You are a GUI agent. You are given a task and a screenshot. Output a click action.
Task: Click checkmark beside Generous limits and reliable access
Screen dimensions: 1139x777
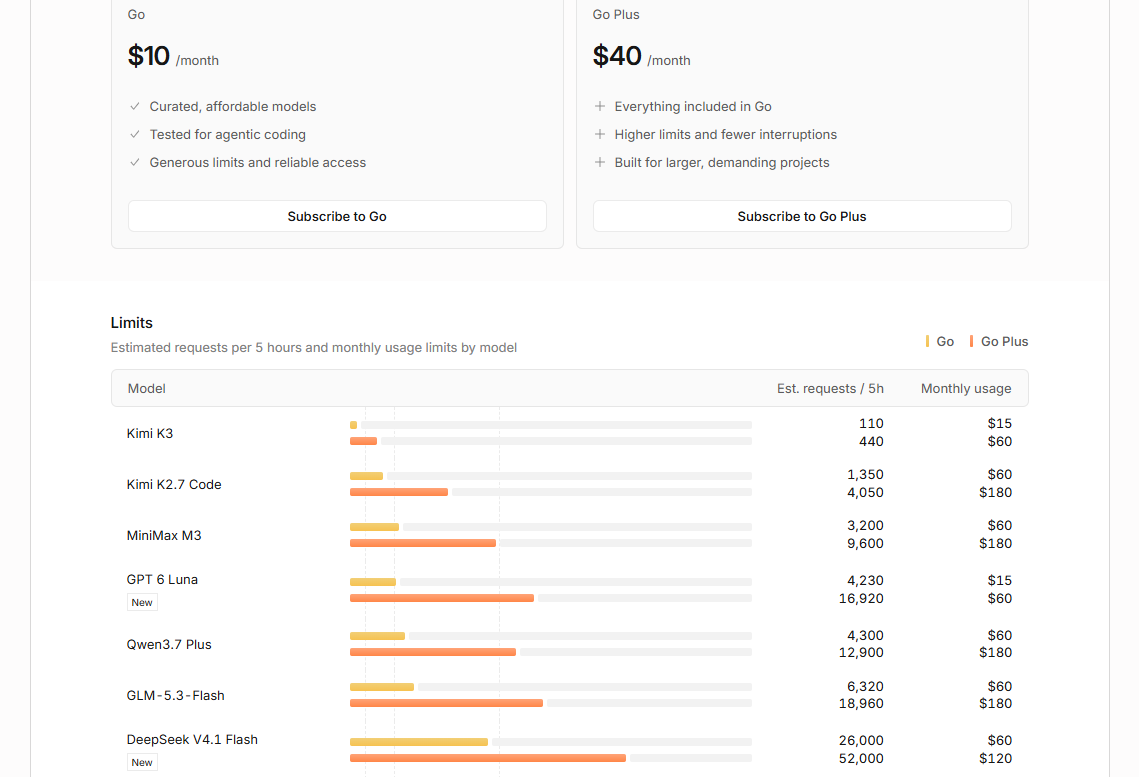[x=135, y=163]
